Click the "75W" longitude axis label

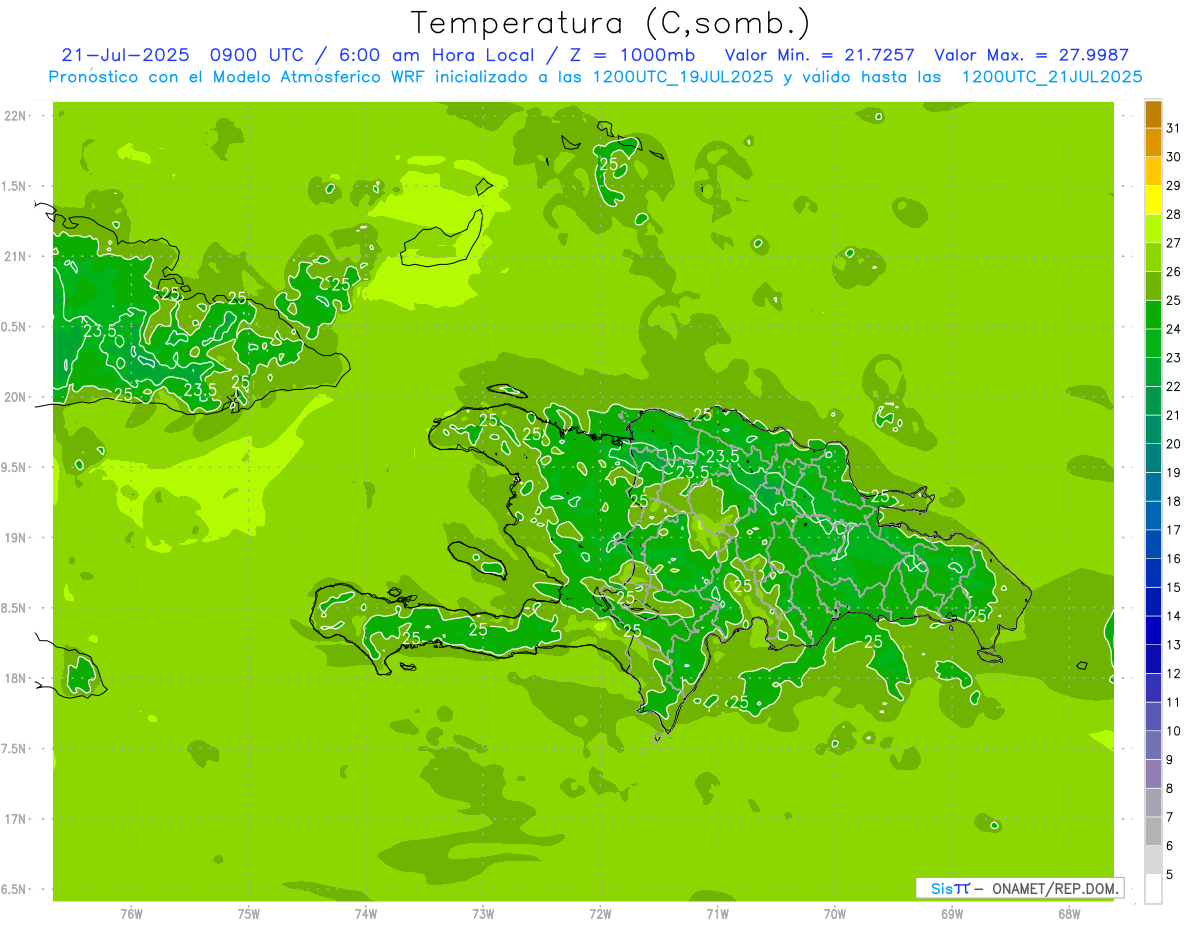(x=249, y=914)
